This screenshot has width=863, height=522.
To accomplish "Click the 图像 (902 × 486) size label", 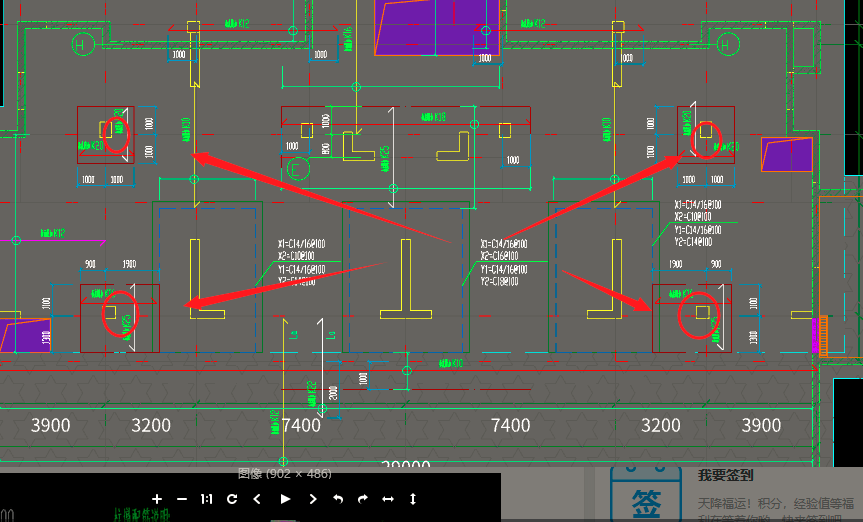I will 285,473.
